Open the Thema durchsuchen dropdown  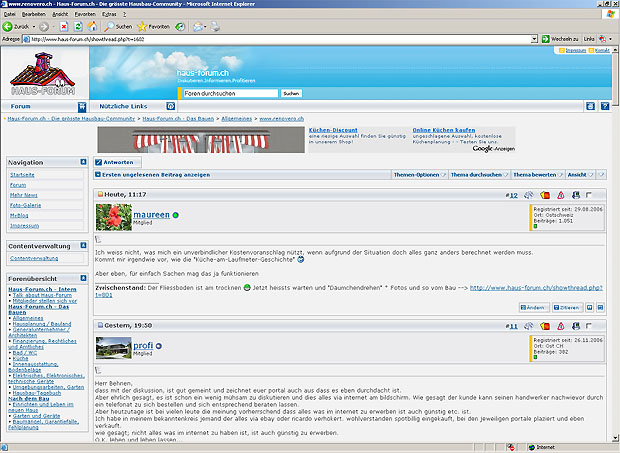click(x=479, y=175)
